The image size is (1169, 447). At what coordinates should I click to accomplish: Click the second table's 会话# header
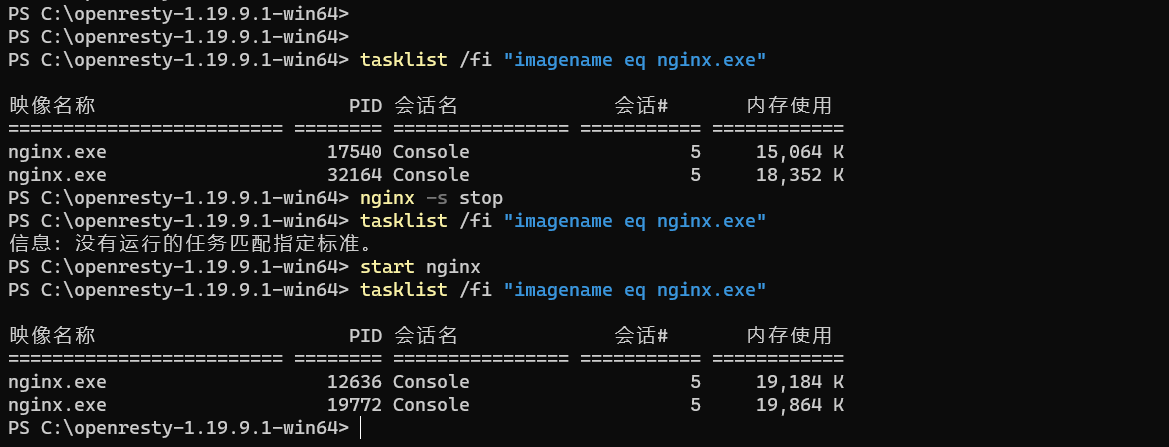pyautogui.click(x=640, y=336)
